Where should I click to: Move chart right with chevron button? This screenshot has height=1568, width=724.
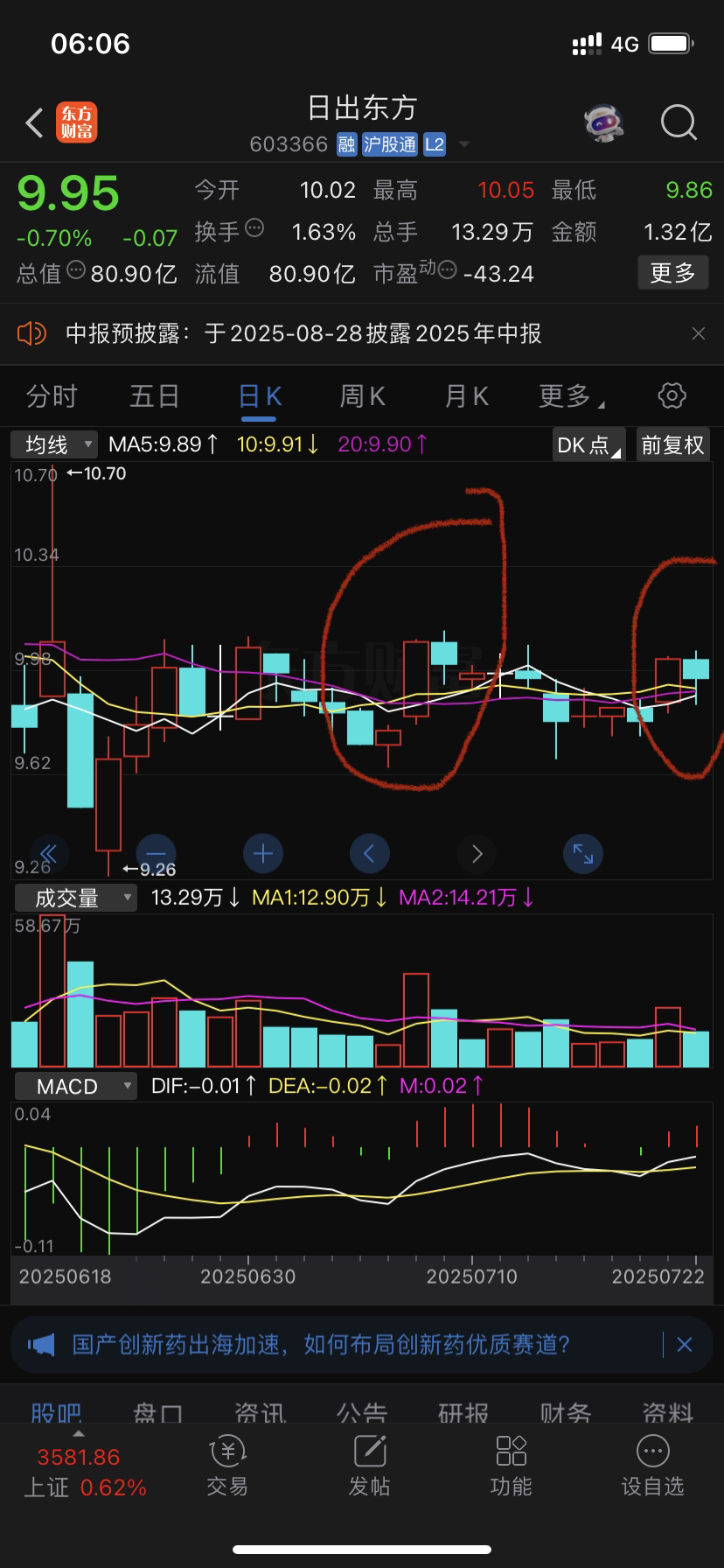pos(477,853)
